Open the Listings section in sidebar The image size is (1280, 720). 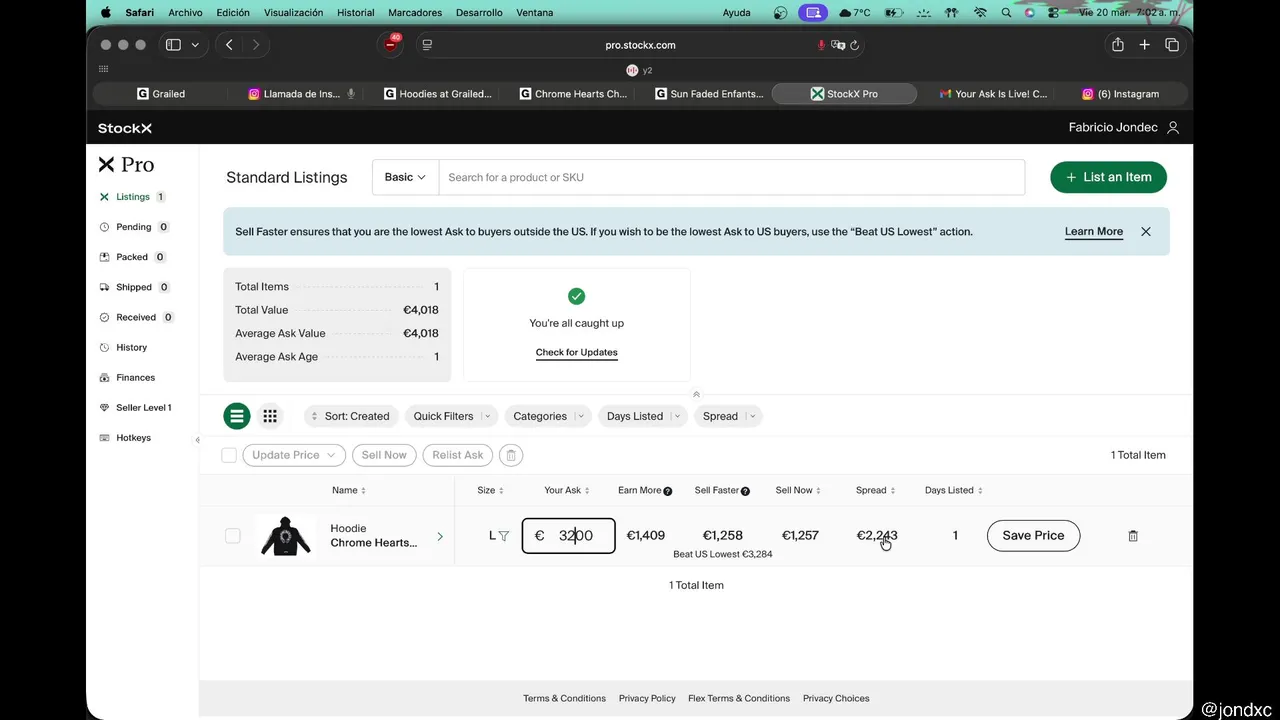[131, 197]
